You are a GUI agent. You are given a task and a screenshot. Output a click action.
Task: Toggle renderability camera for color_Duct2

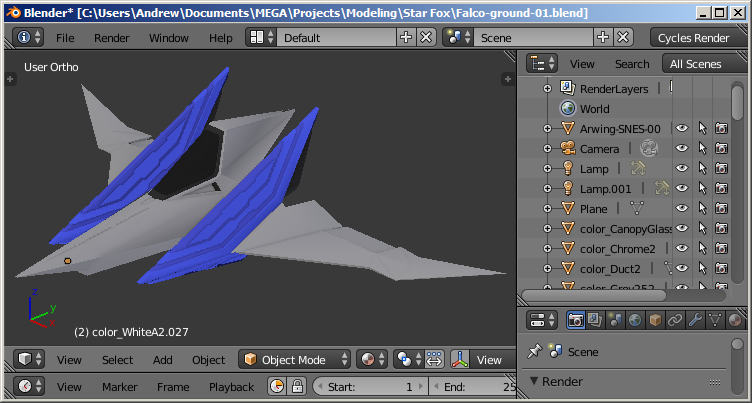(x=721, y=269)
